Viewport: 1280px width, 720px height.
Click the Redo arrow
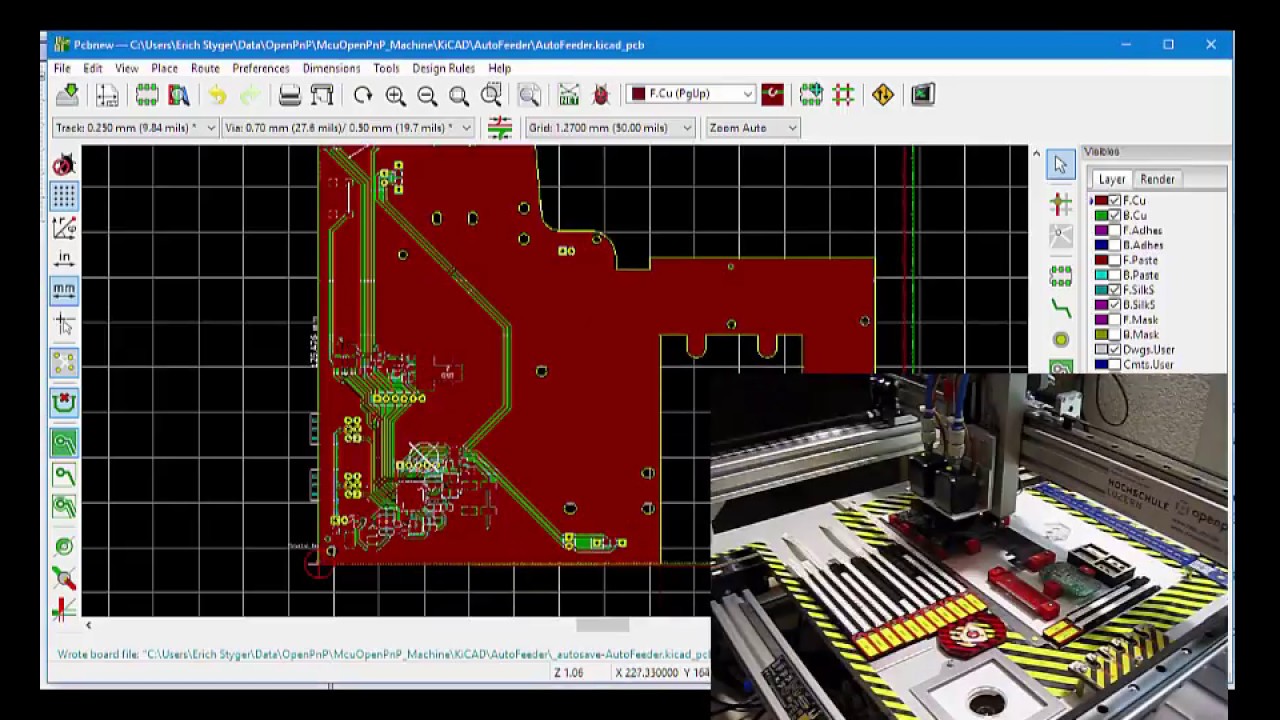(x=250, y=95)
